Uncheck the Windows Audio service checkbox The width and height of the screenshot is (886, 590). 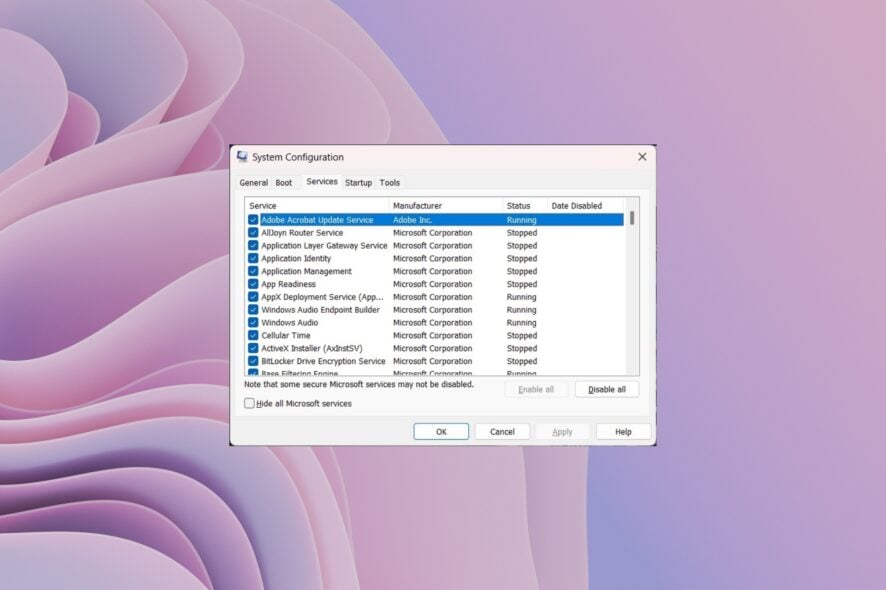[253, 322]
